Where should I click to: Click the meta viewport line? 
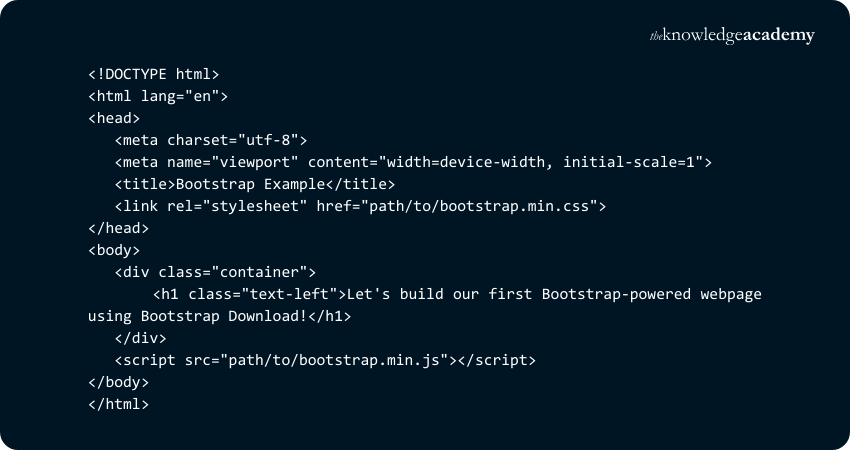pos(413,162)
